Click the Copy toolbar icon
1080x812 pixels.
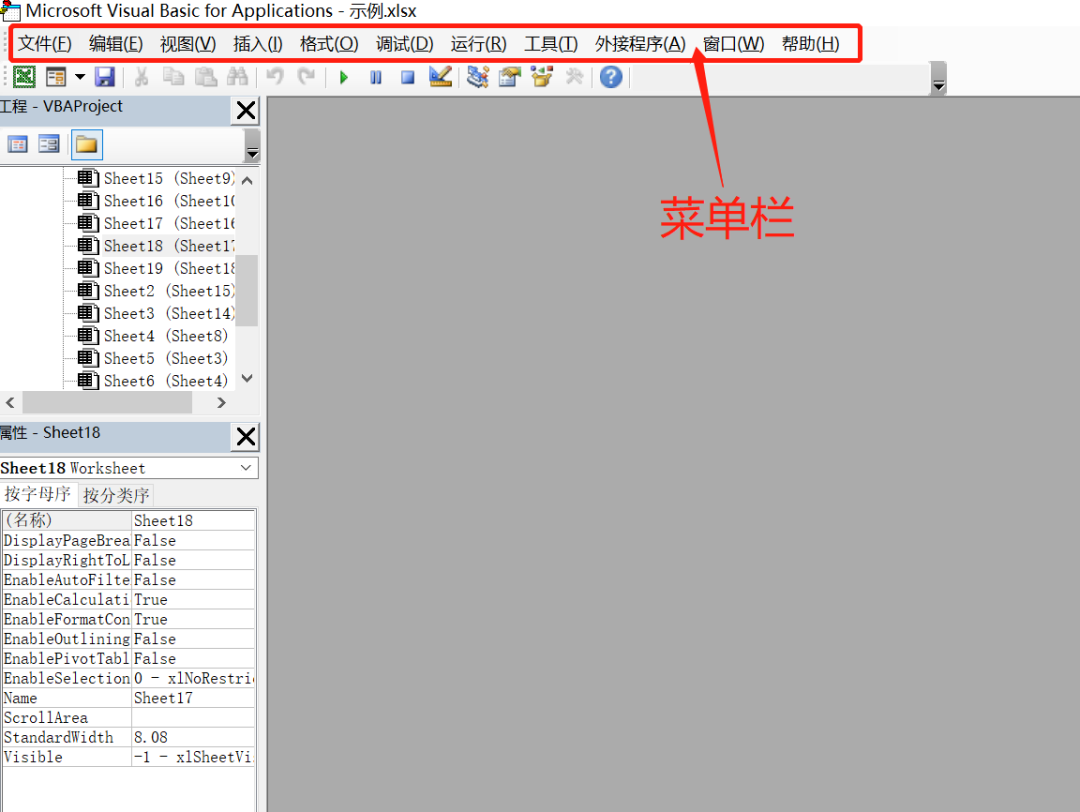pyautogui.click(x=173, y=76)
